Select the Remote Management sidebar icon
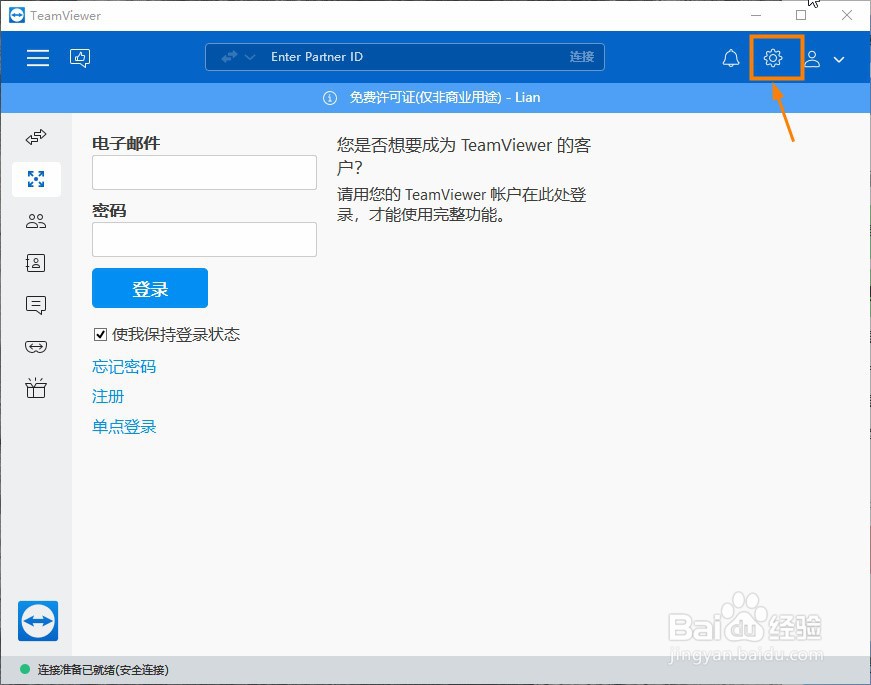 coord(36,179)
